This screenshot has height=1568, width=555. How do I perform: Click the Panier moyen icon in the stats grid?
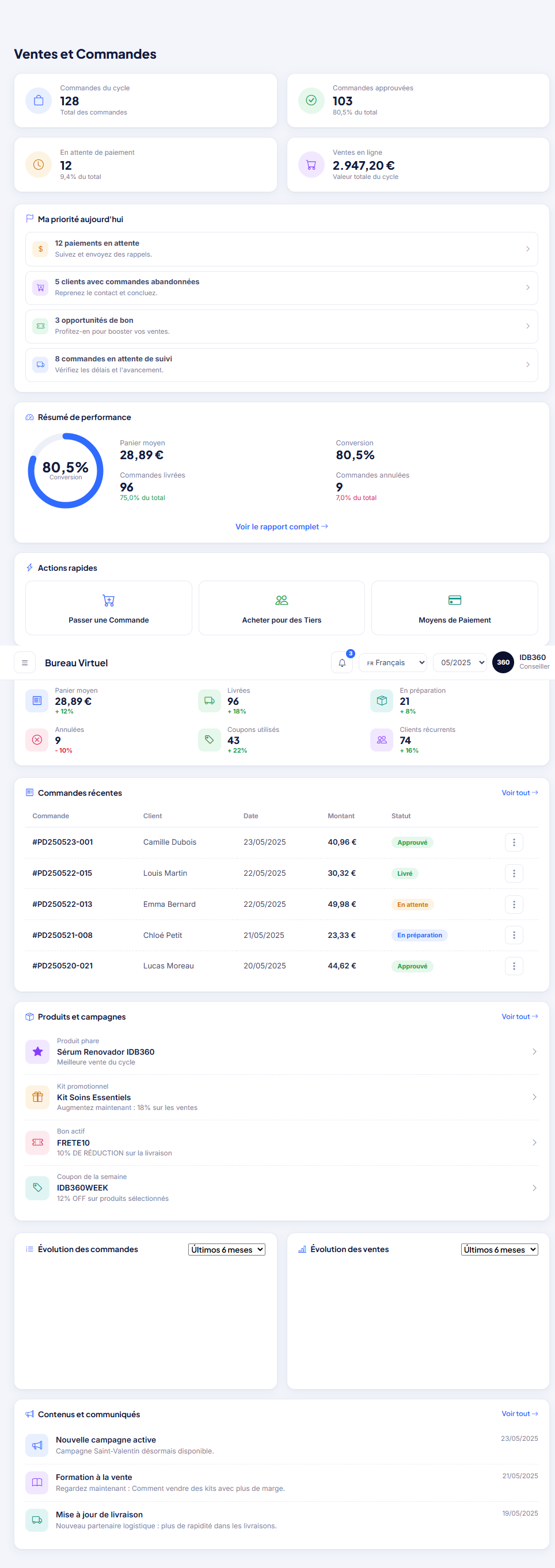click(37, 701)
